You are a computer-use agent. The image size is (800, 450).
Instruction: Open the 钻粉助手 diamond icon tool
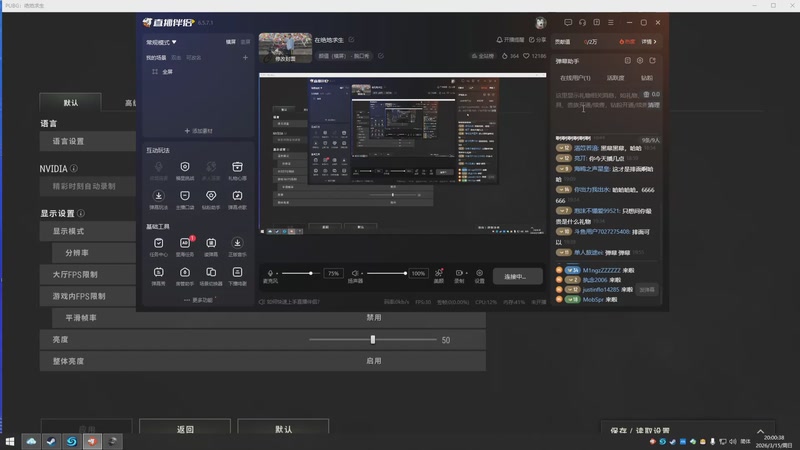[x=211, y=195]
